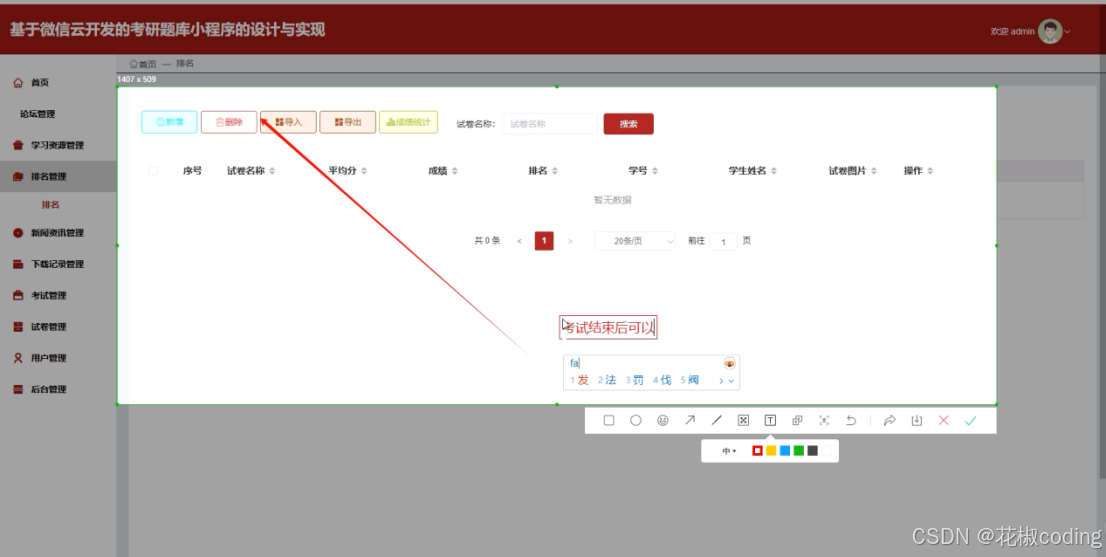Share the screenshot via forward icon
Viewport: 1106px width, 557px height.
click(889, 420)
